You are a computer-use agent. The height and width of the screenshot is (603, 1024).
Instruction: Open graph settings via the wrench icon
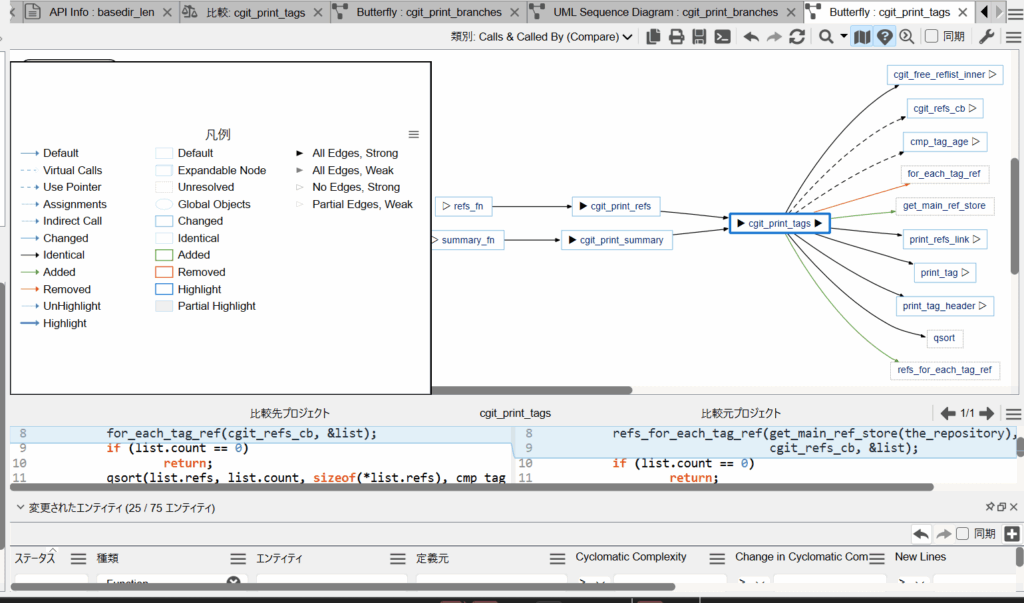(986, 37)
